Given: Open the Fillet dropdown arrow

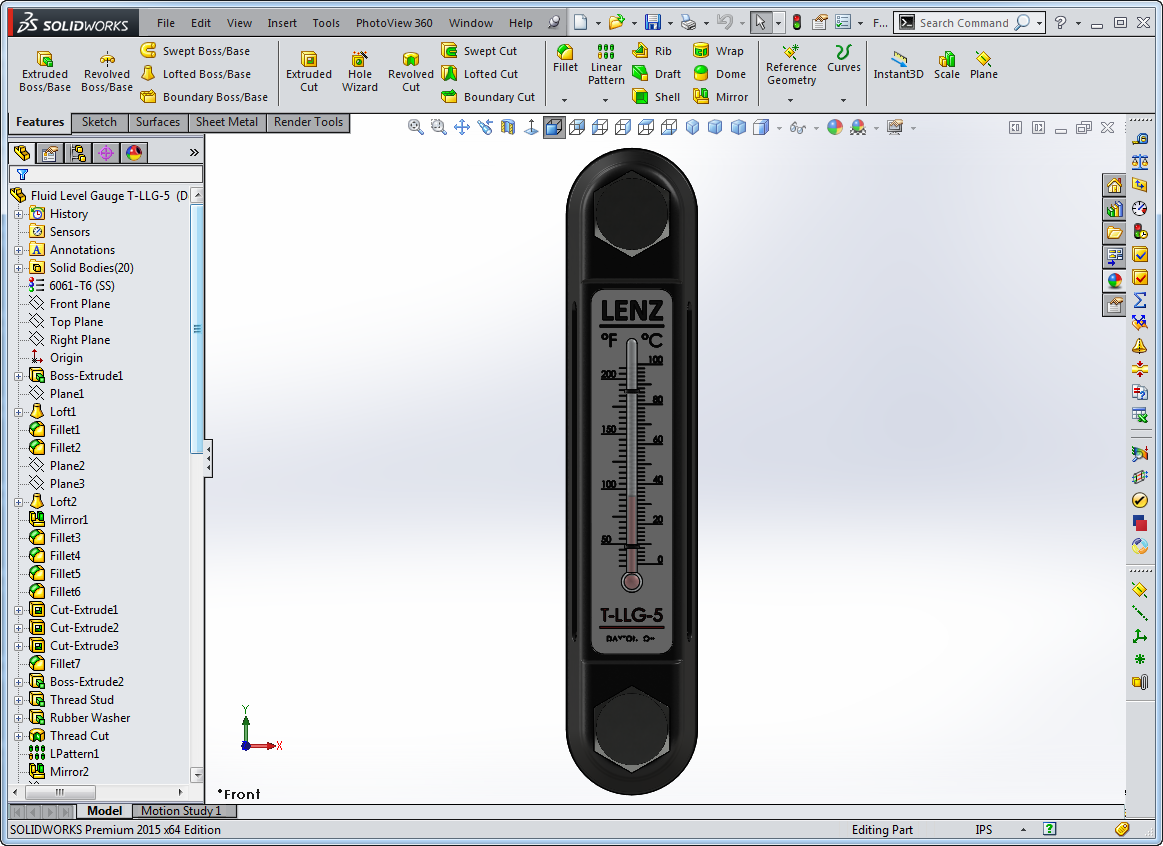Looking at the screenshot, I should point(564,100).
